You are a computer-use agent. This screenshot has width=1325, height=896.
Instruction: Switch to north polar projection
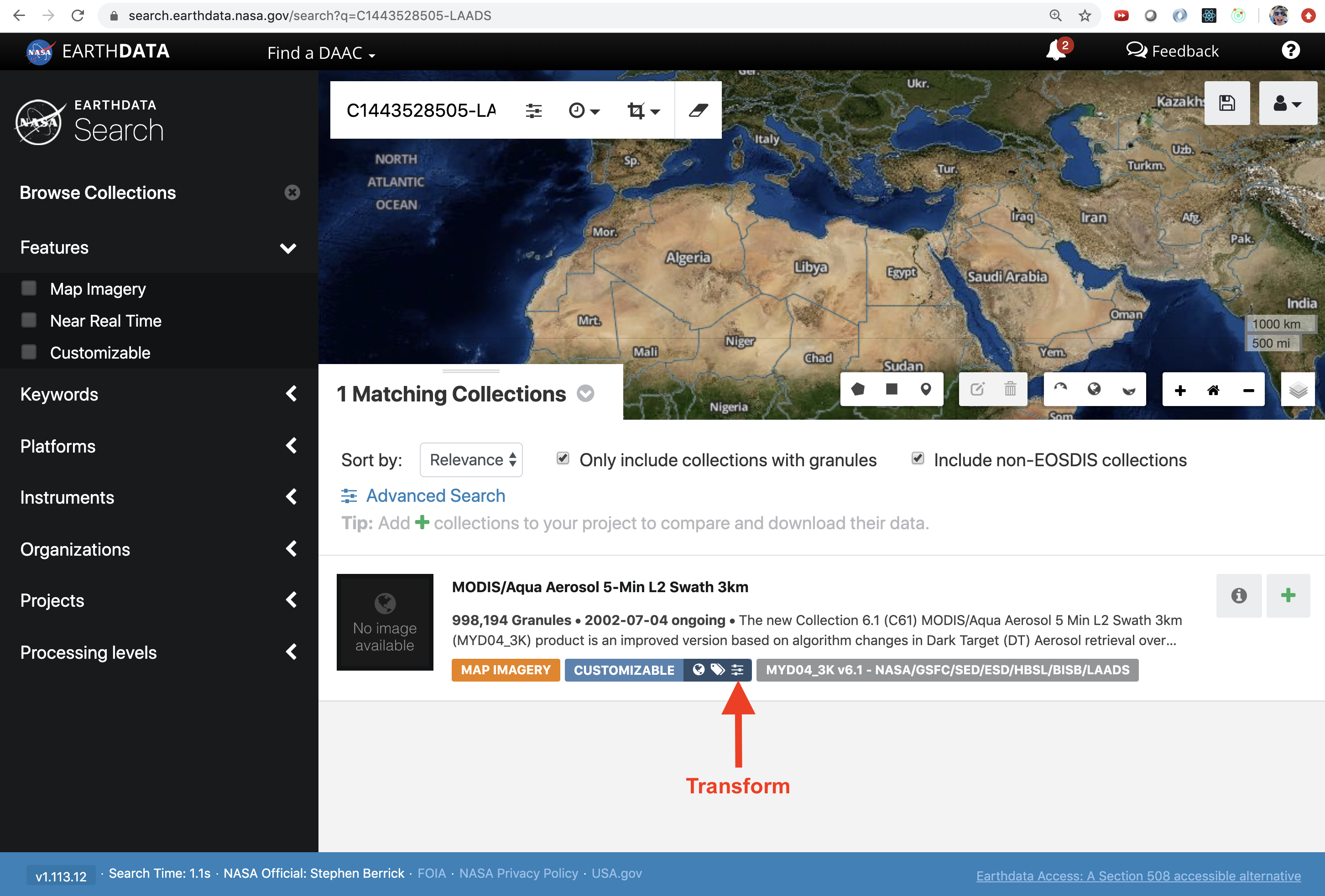click(x=1060, y=389)
